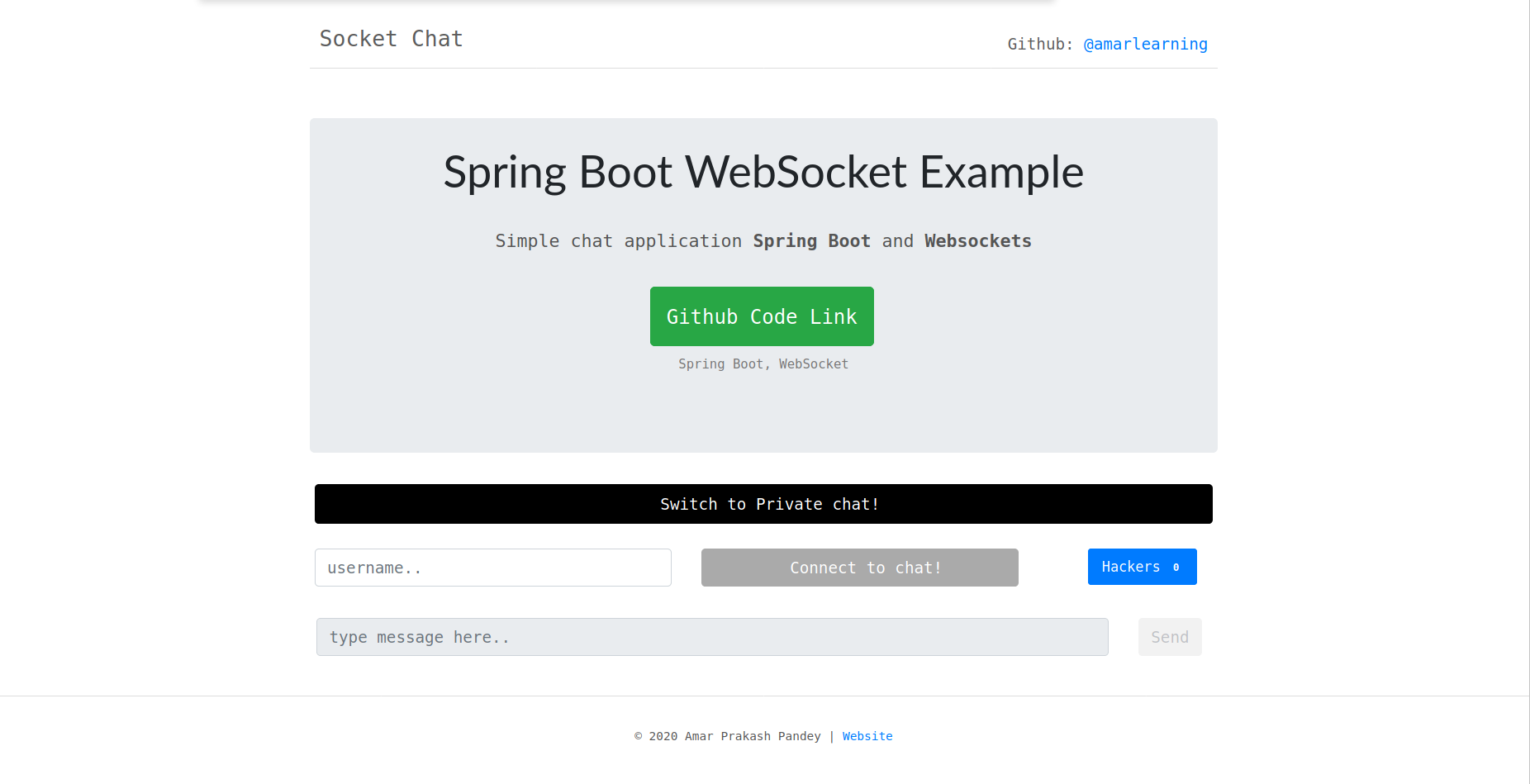This screenshot has height=784, width=1530.
Task: Open the blue Hackers button
Action: click(1131, 567)
